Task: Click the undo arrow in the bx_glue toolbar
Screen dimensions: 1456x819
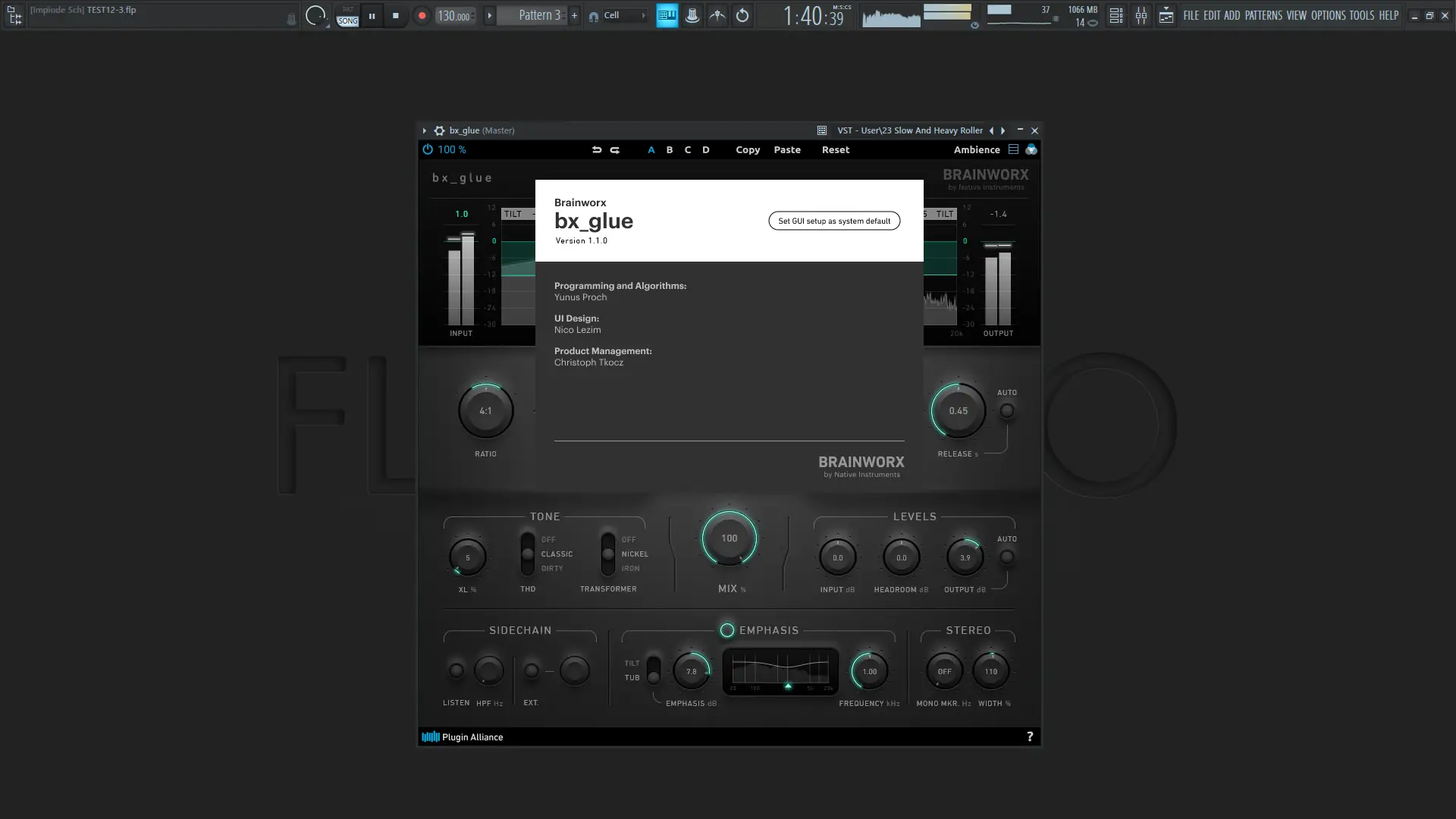Action: pyautogui.click(x=597, y=149)
